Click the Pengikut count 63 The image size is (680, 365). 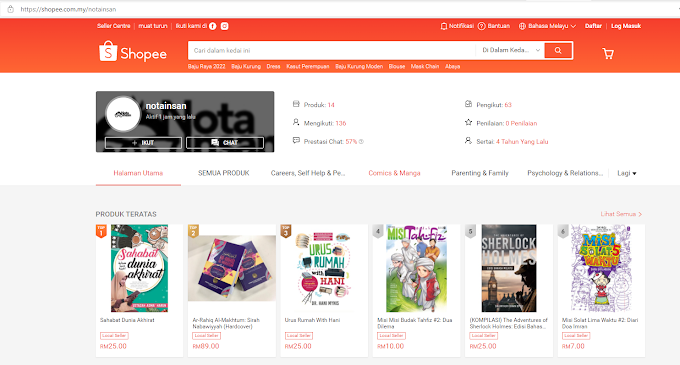point(508,105)
